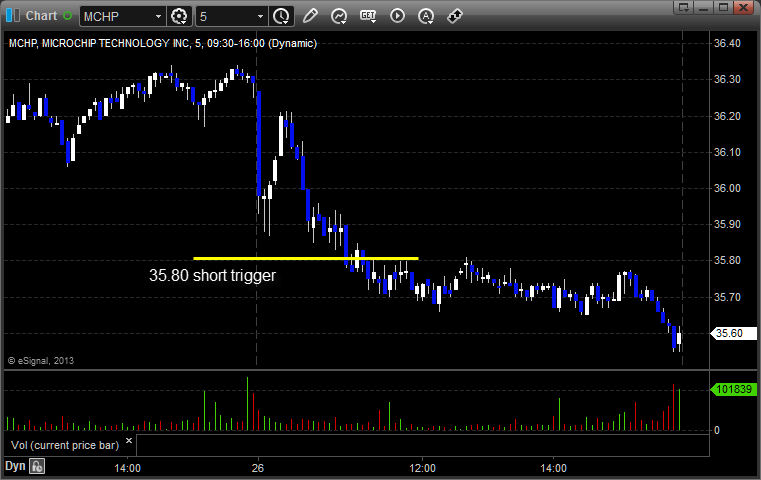Click the Vol (current price bar) label
761x480 pixels.
(65, 445)
